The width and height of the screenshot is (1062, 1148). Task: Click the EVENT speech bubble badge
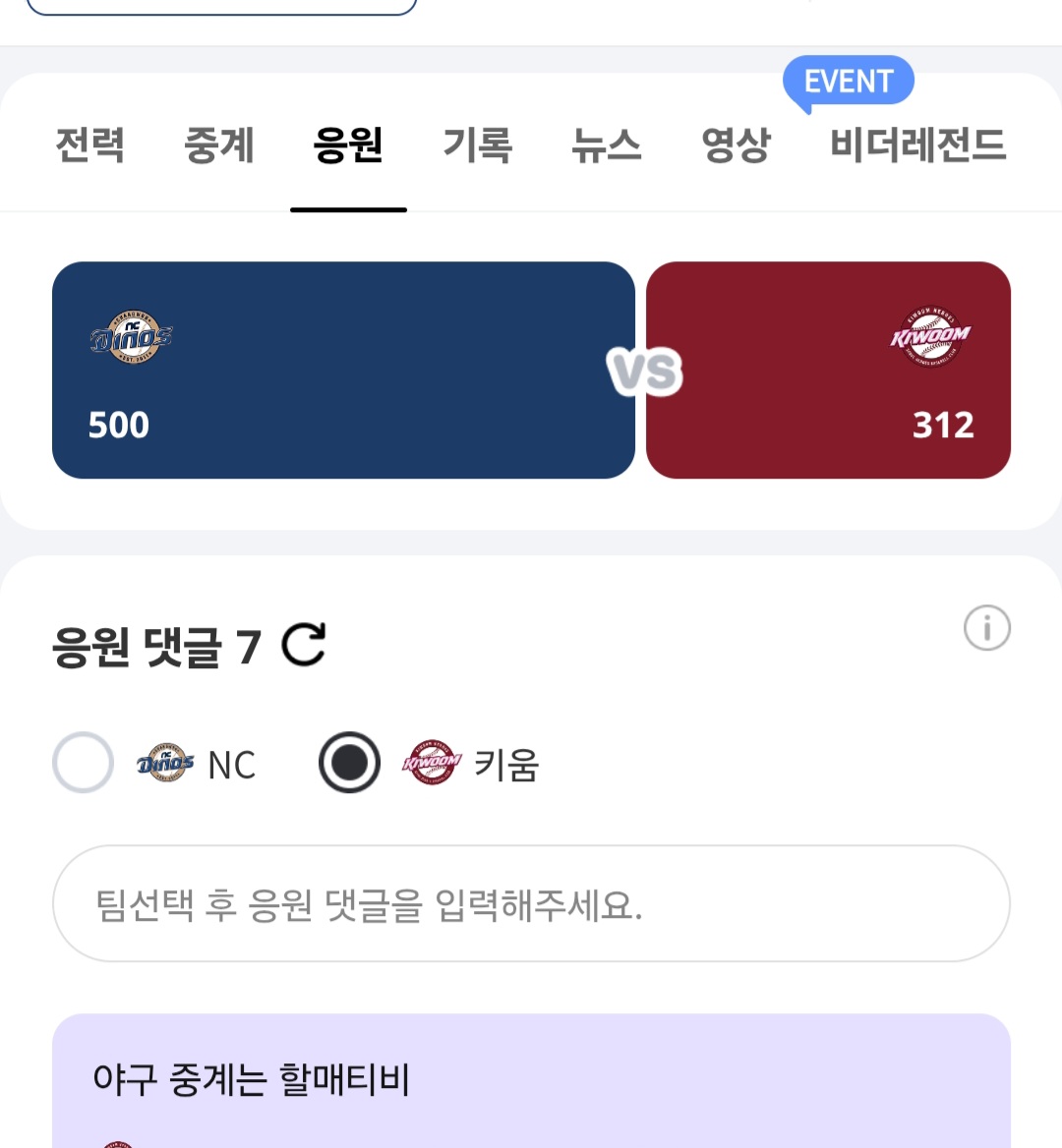coord(848,82)
